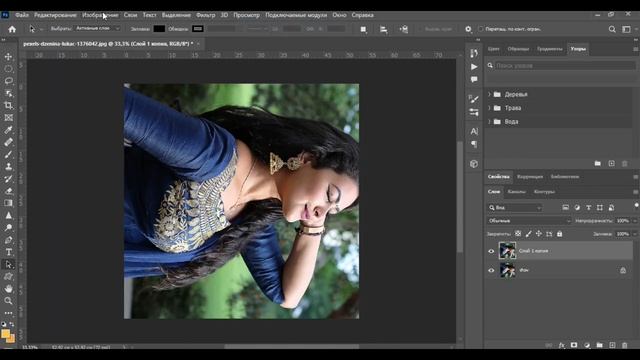Expand the Вода pattern folder
Image resolution: width=640 pixels, height=360 pixels.
click(489, 122)
